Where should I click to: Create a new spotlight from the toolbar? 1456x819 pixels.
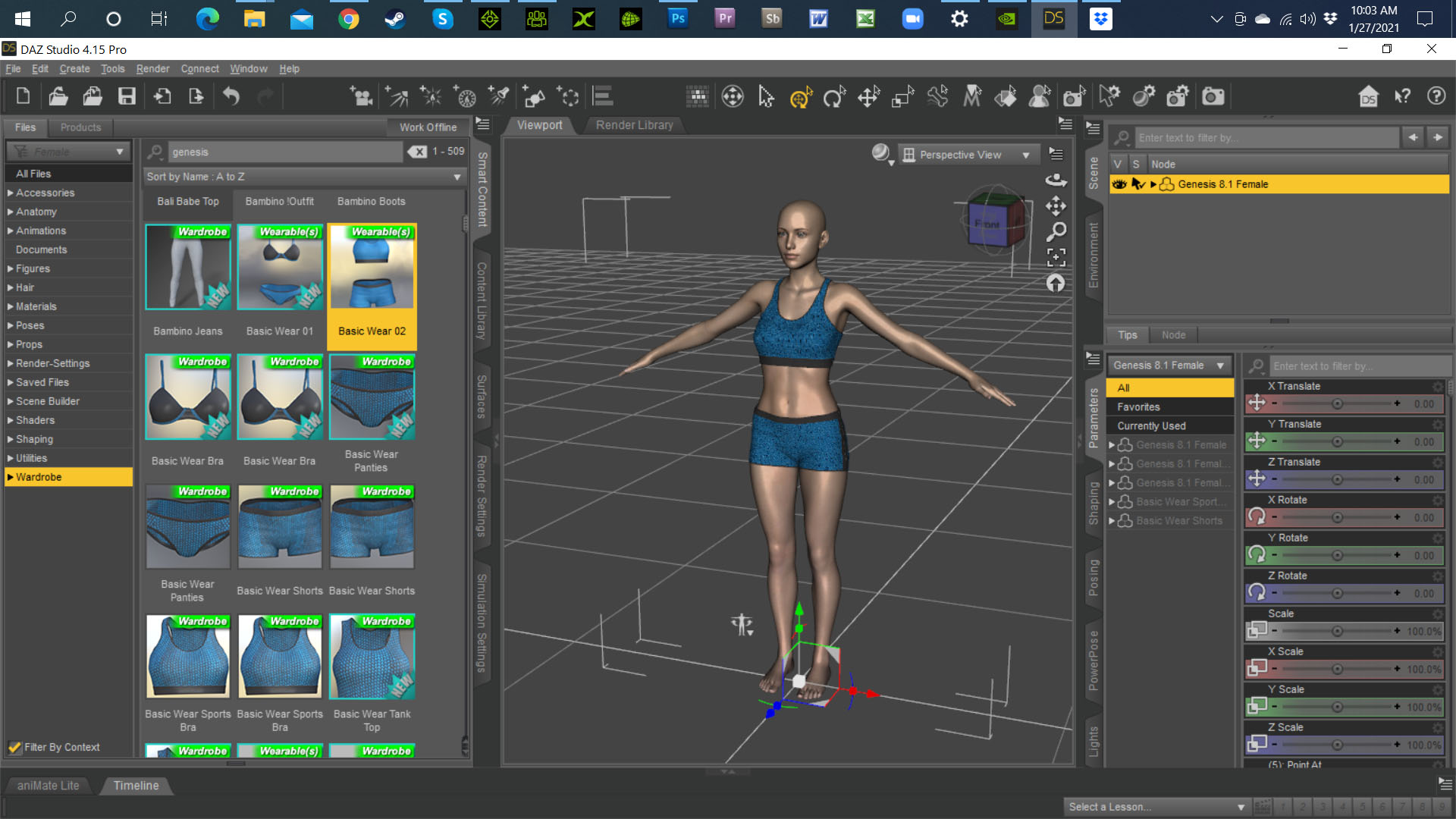click(x=498, y=96)
